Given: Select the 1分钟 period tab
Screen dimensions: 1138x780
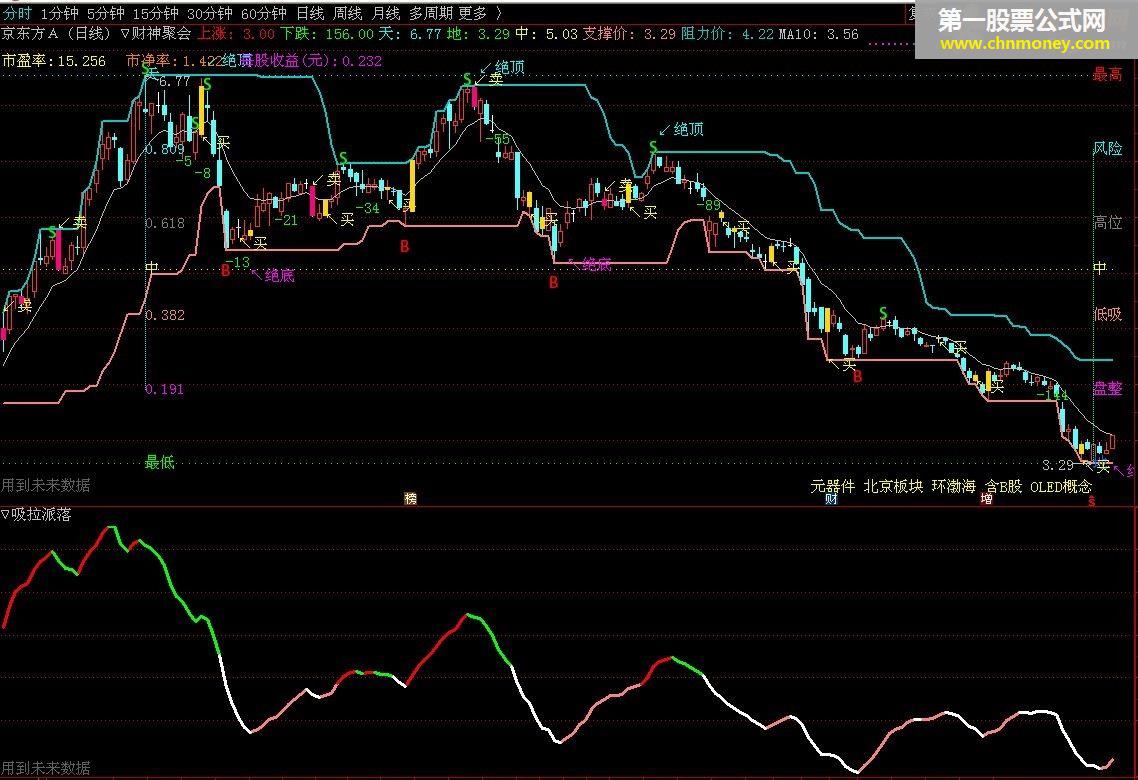Looking at the screenshot, I should 60,13.
